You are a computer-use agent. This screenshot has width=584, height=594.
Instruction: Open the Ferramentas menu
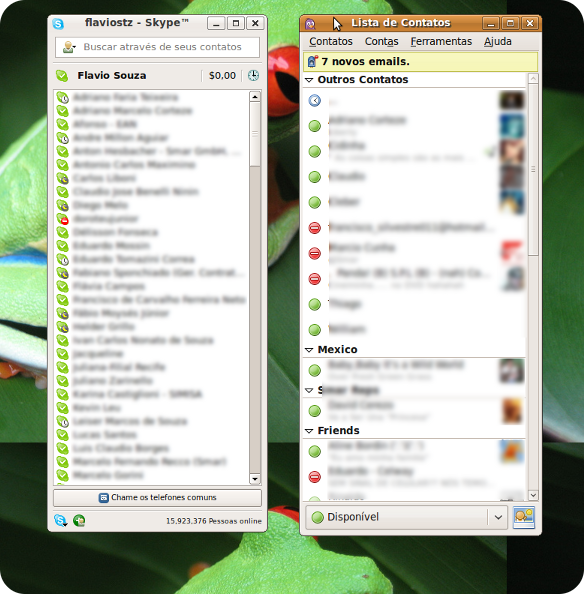pos(441,41)
